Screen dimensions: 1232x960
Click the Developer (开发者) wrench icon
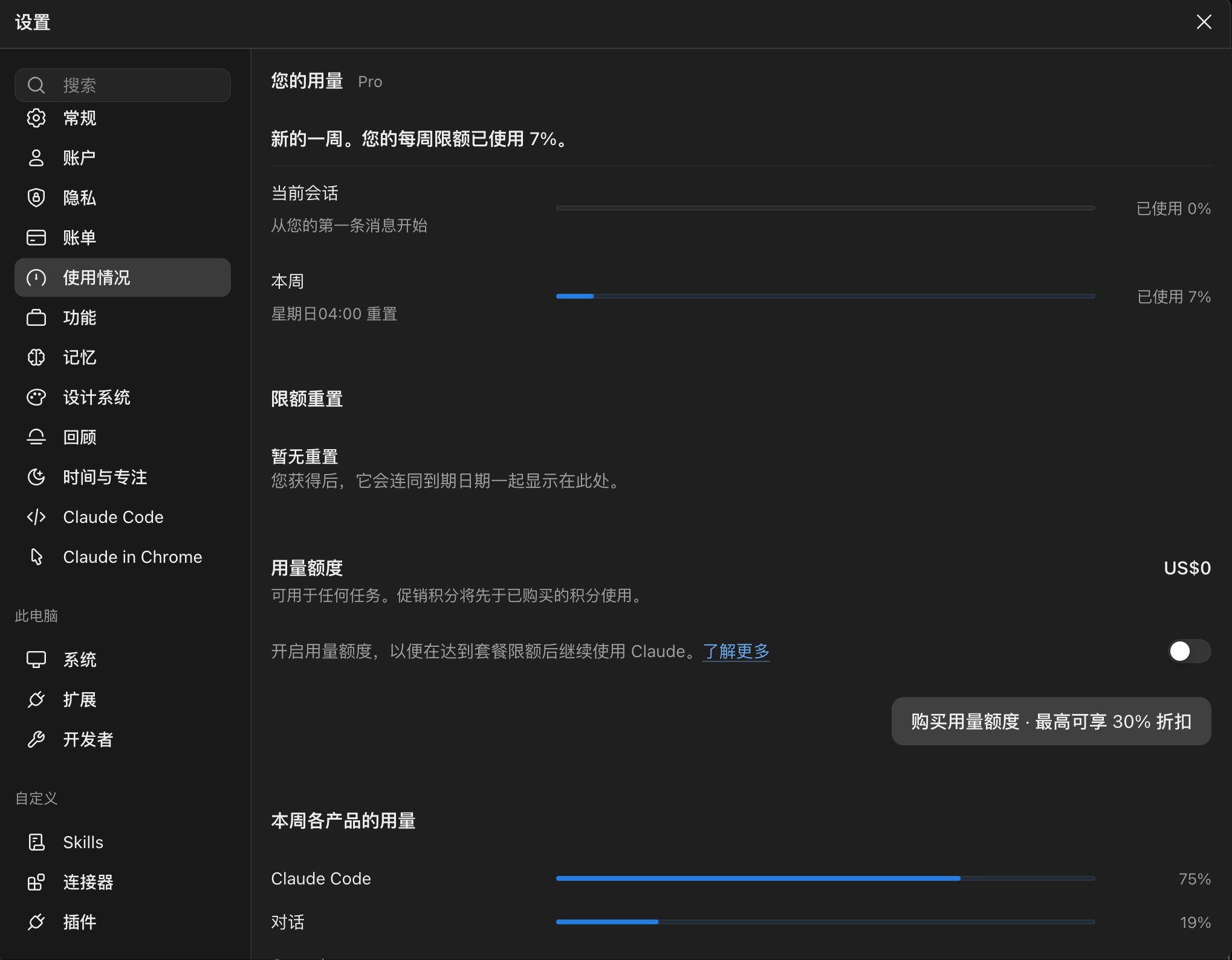[36, 739]
